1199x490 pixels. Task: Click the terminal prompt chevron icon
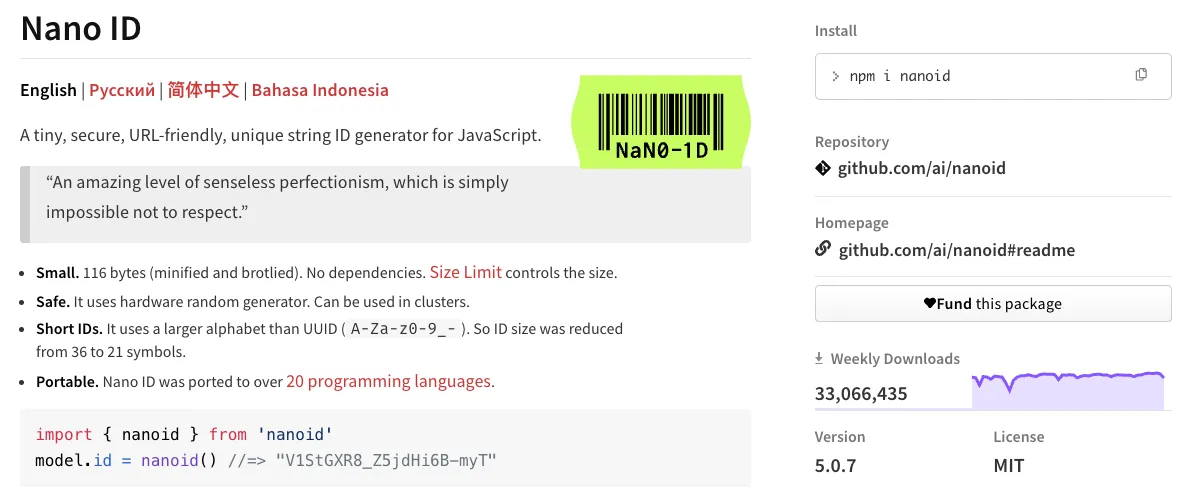pos(836,76)
